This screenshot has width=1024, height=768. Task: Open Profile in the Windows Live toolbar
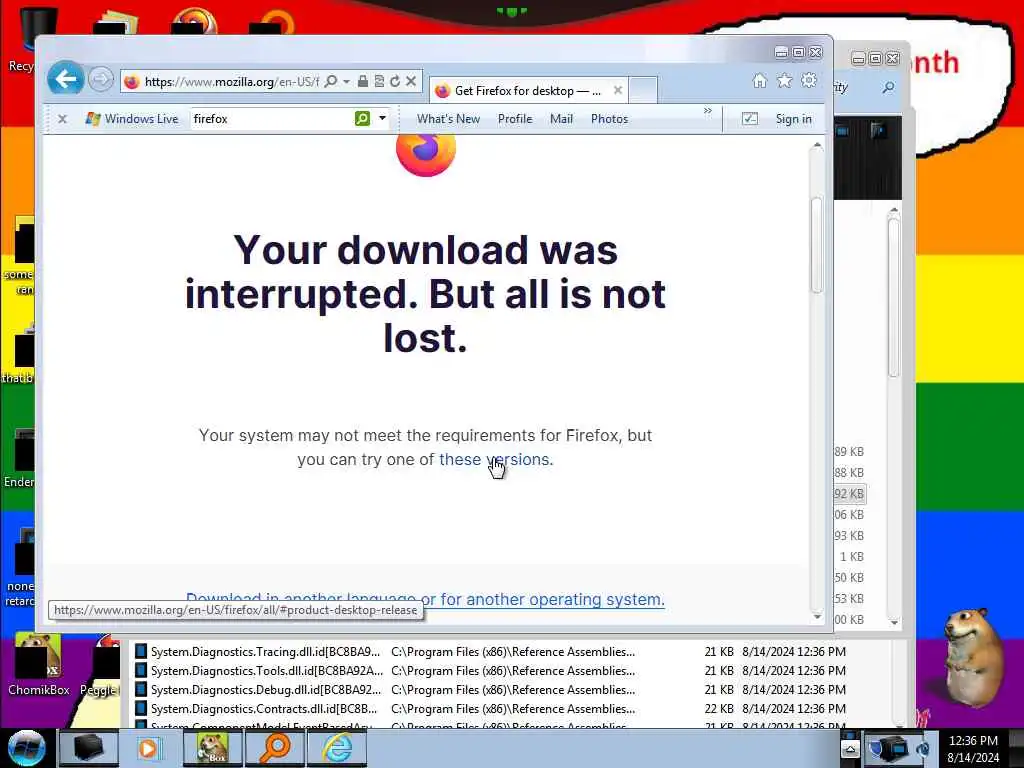pyautogui.click(x=515, y=119)
